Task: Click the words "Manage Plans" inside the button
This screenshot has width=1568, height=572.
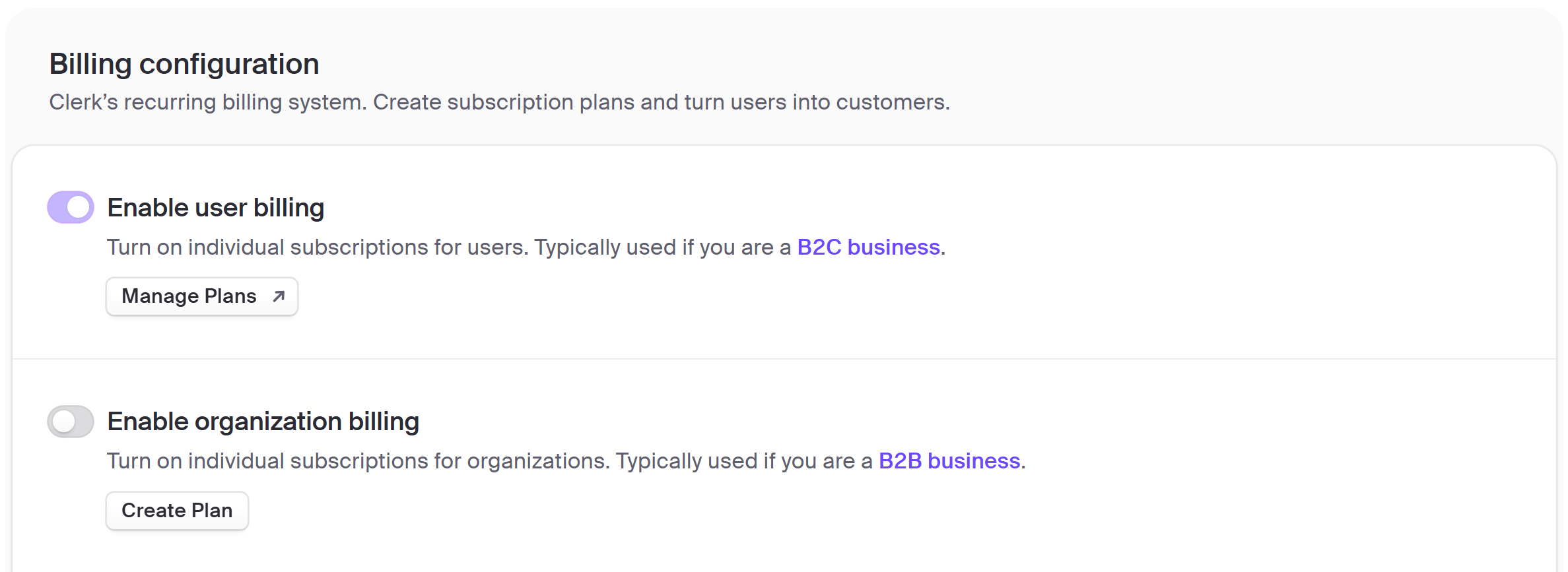Action: pyautogui.click(x=189, y=296)
